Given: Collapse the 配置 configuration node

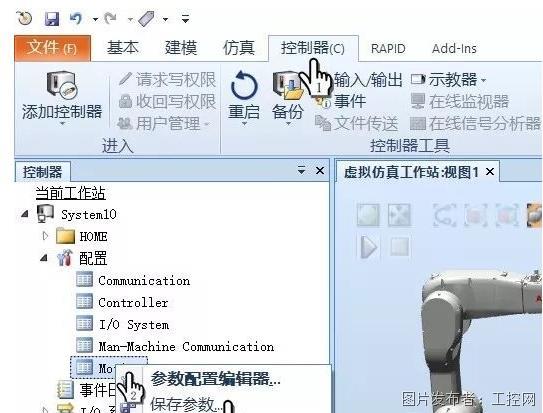Looking at the screenshot, I should click(44, 258).
